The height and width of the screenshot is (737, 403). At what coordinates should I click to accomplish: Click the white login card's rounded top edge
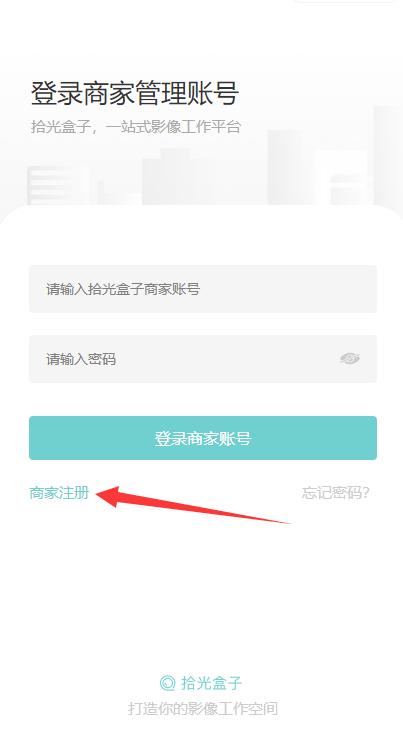201,207
